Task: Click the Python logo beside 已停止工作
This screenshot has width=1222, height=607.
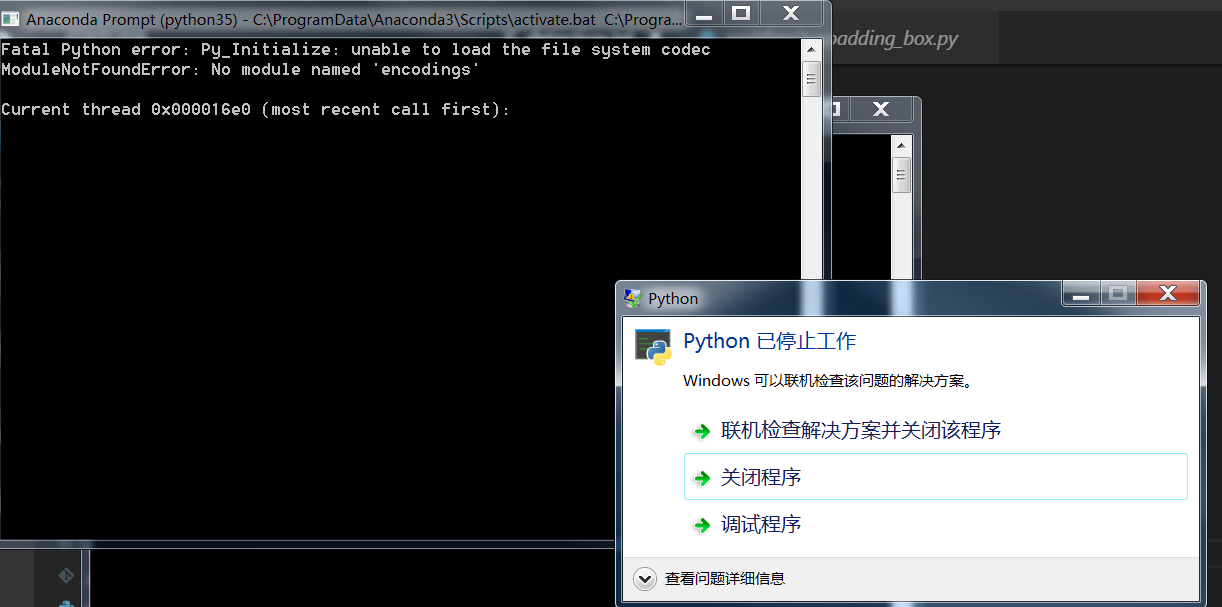Action: click(652, 345)
